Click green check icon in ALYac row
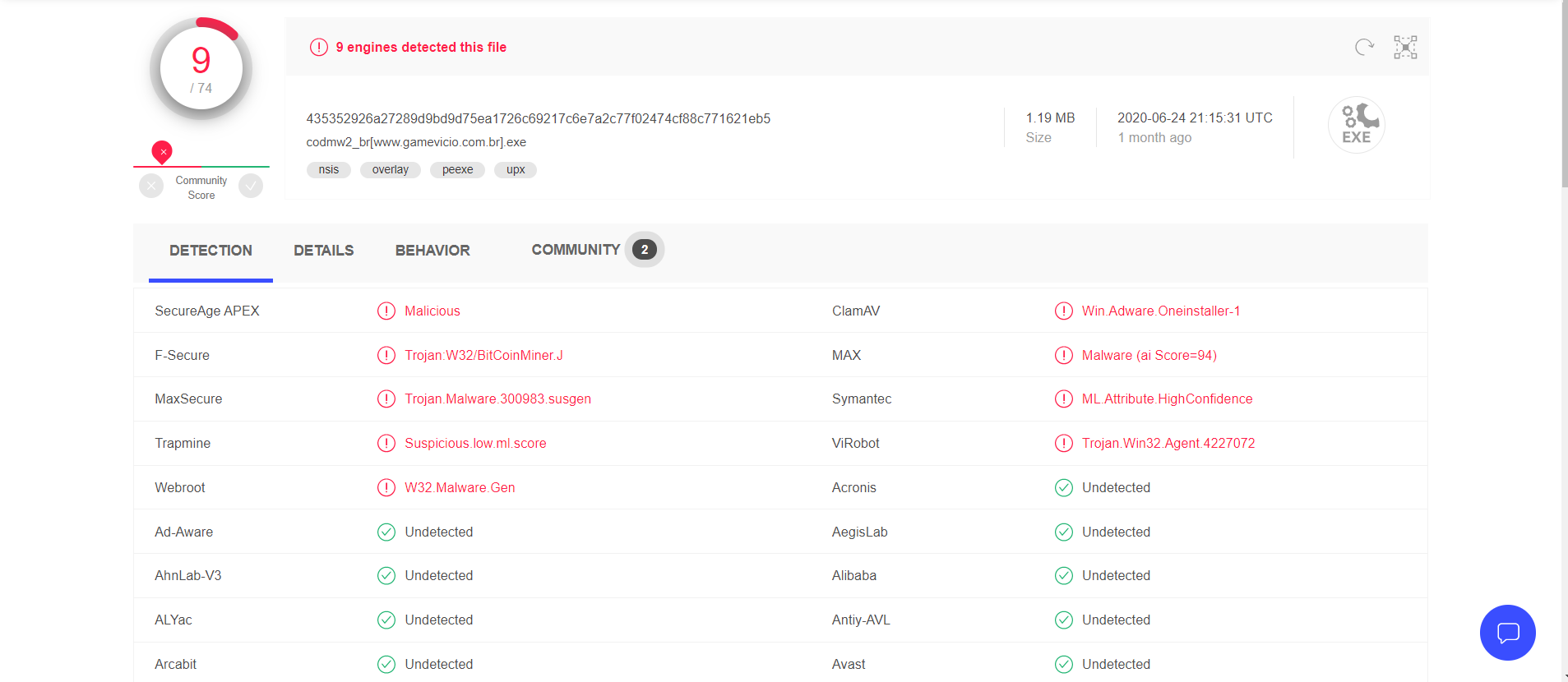The width and height of the screenshot is (1568, 682). 386,620
